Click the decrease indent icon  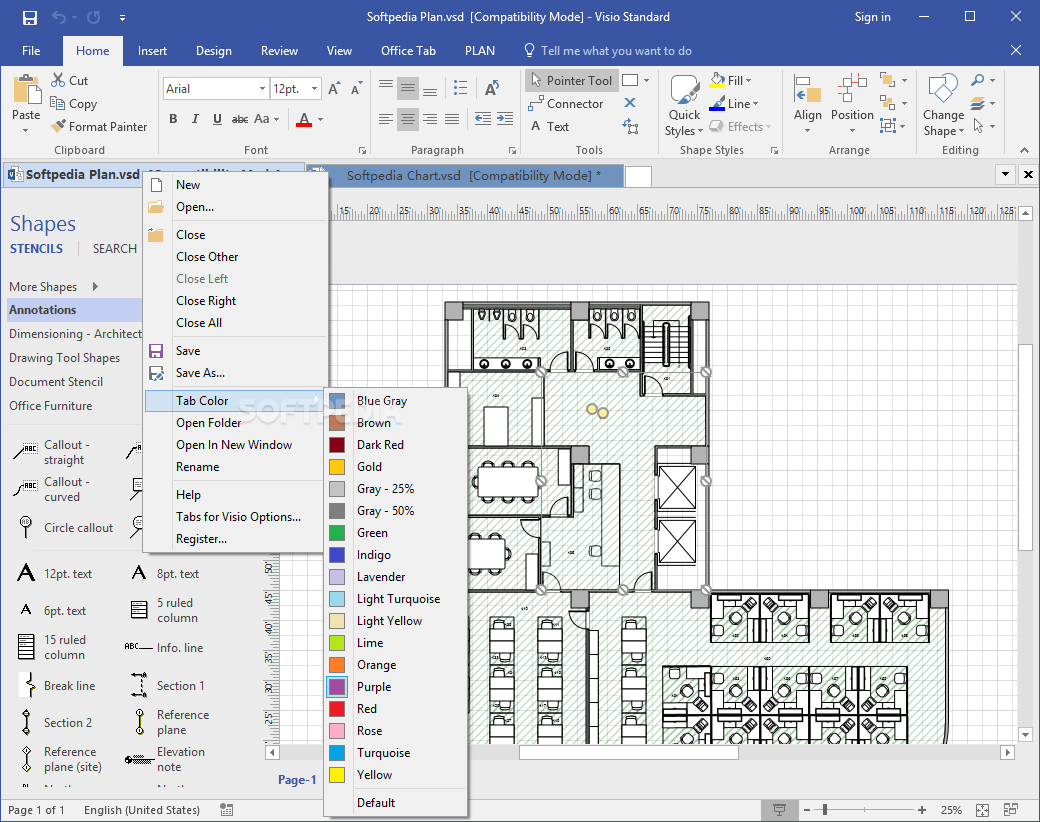point(483,119)
